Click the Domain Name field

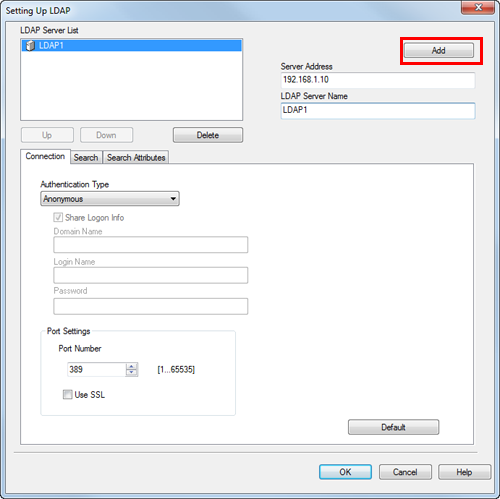pos(150,245)
